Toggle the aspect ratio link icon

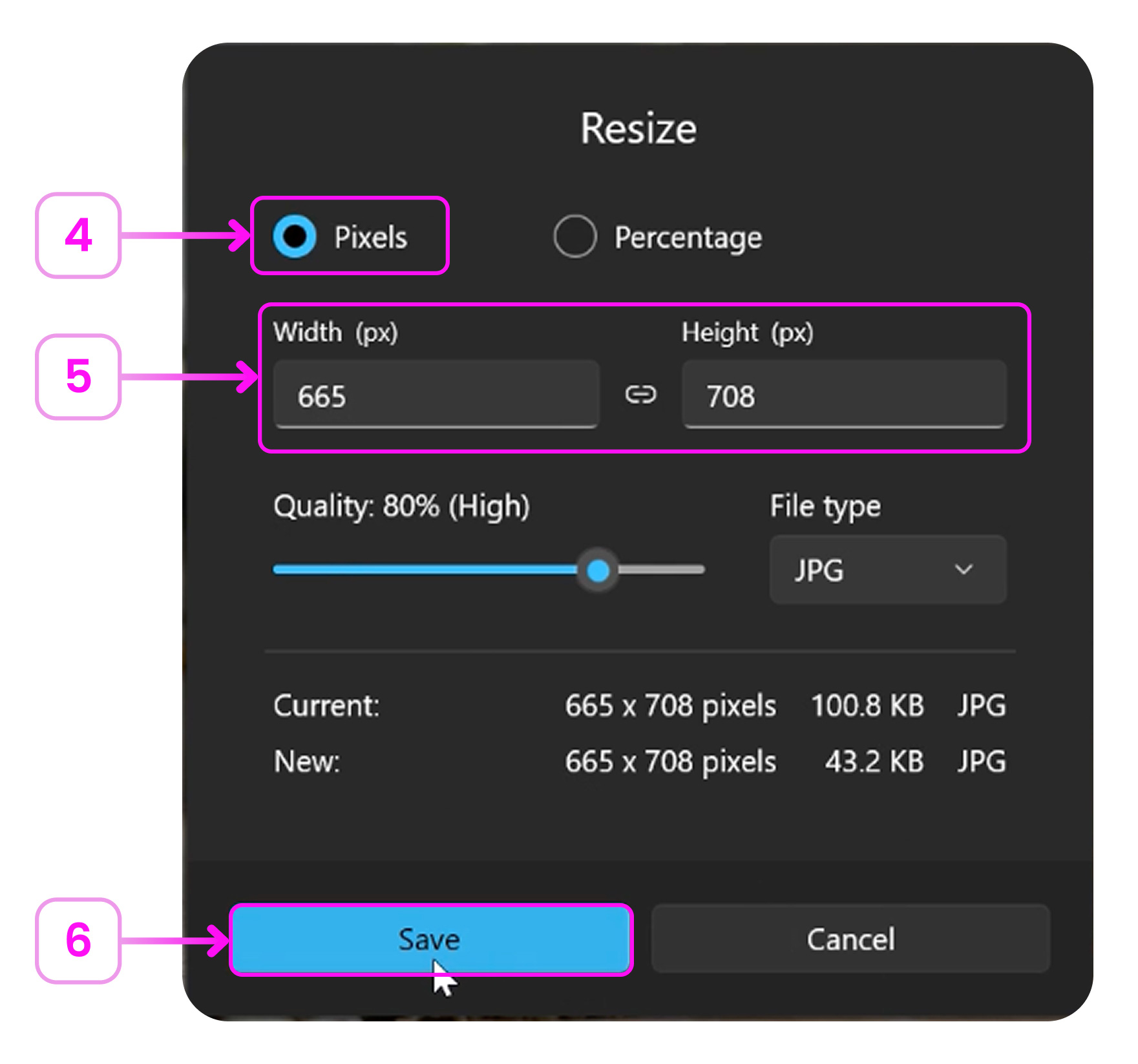pos(640,395)
